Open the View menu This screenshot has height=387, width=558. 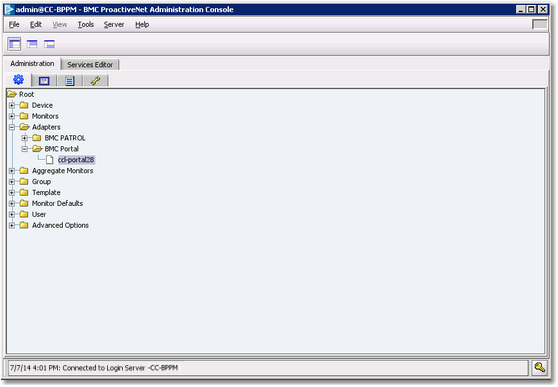pyautogui.click(x=59, y=24)
